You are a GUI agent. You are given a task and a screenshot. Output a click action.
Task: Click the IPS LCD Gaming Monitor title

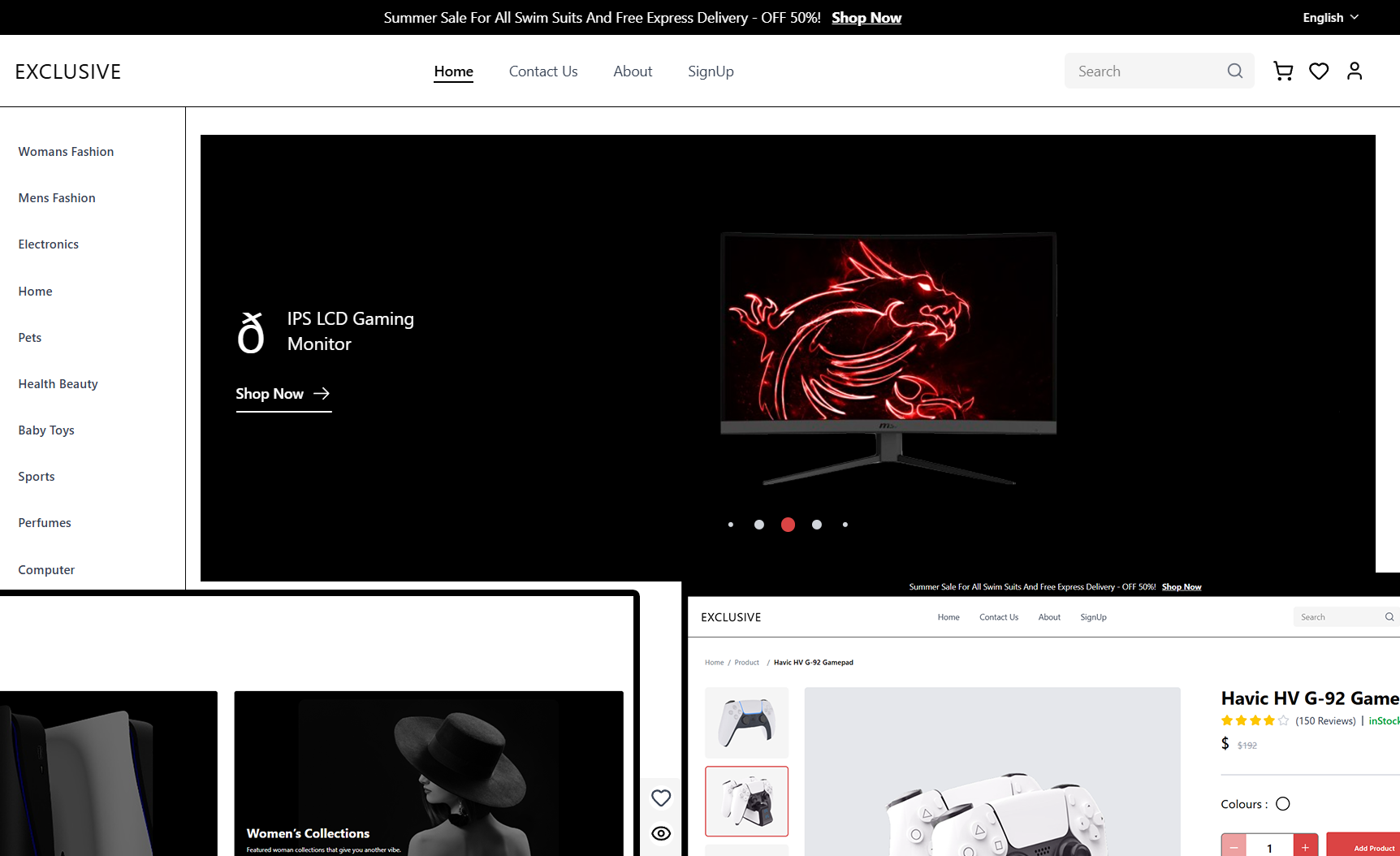pos(351,331)
